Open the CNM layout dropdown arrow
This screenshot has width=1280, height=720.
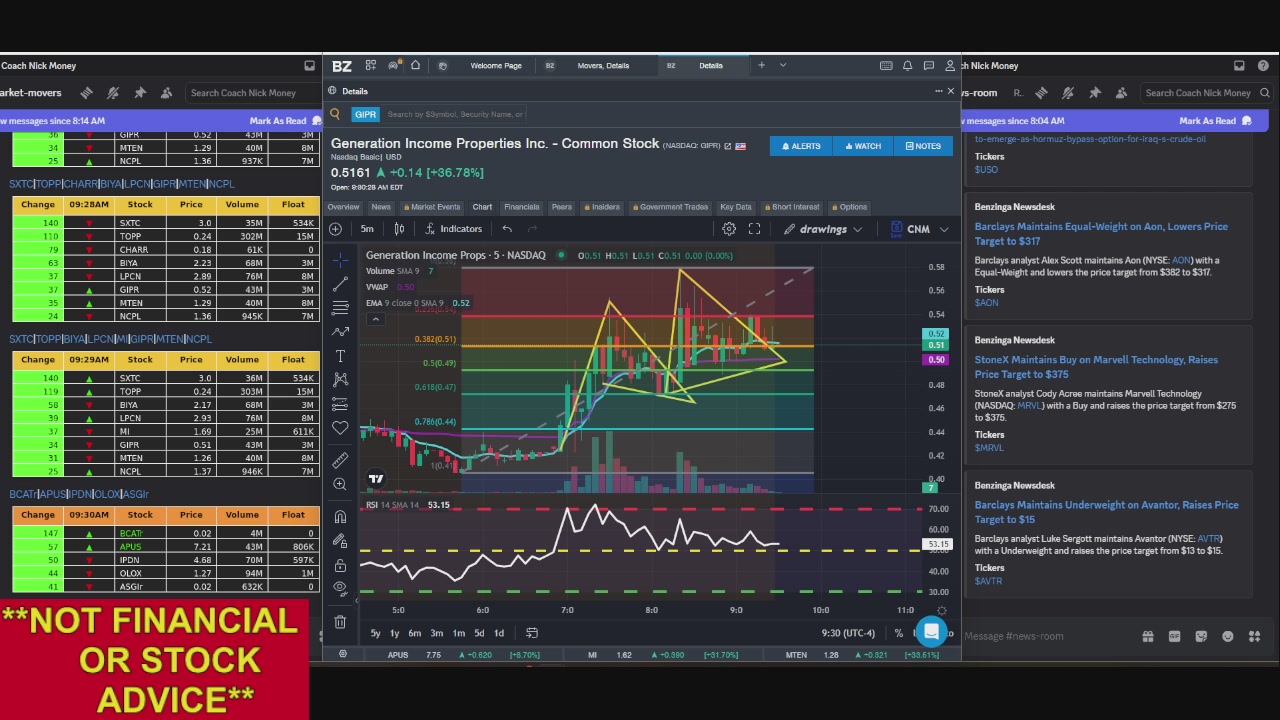944,229
